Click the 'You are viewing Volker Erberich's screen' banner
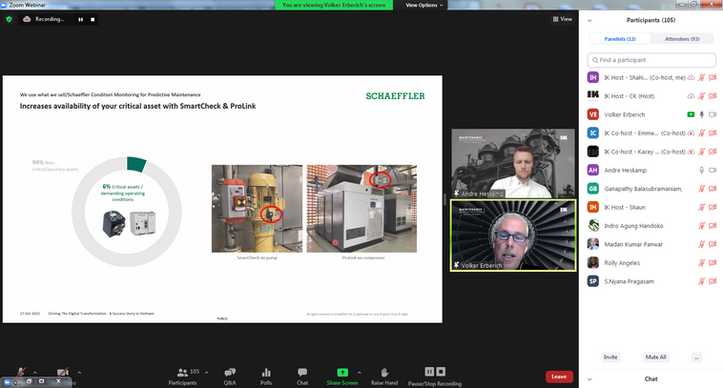 (334, 5)
